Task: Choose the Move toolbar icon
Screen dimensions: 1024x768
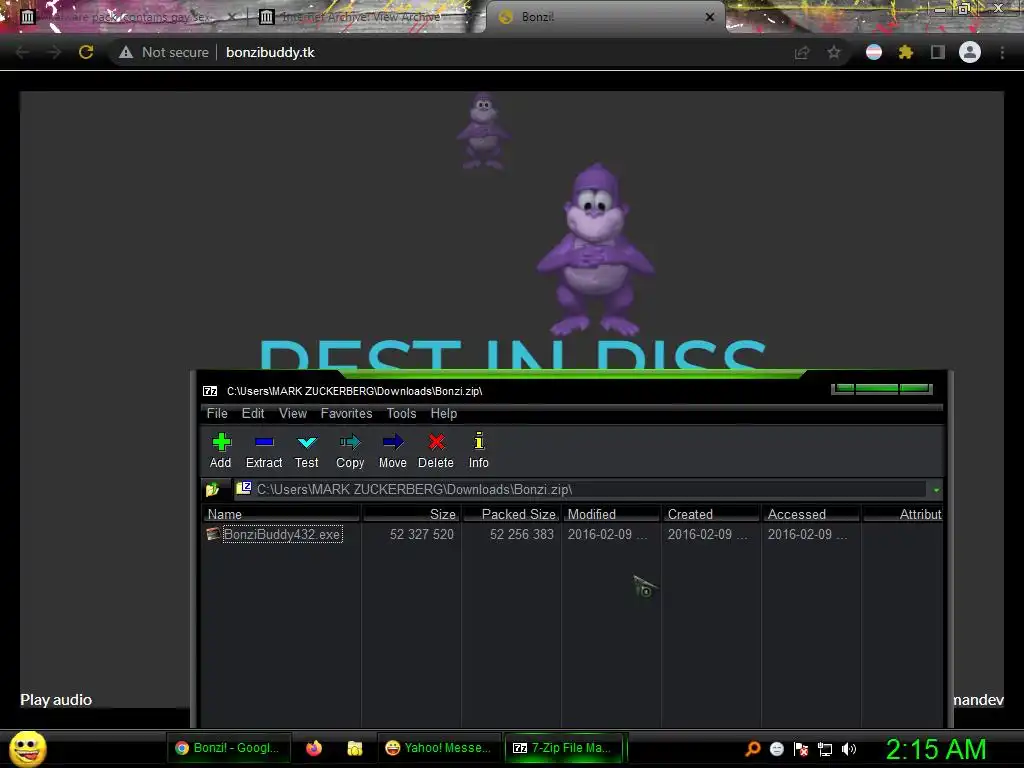Action: tap(392, 450)
